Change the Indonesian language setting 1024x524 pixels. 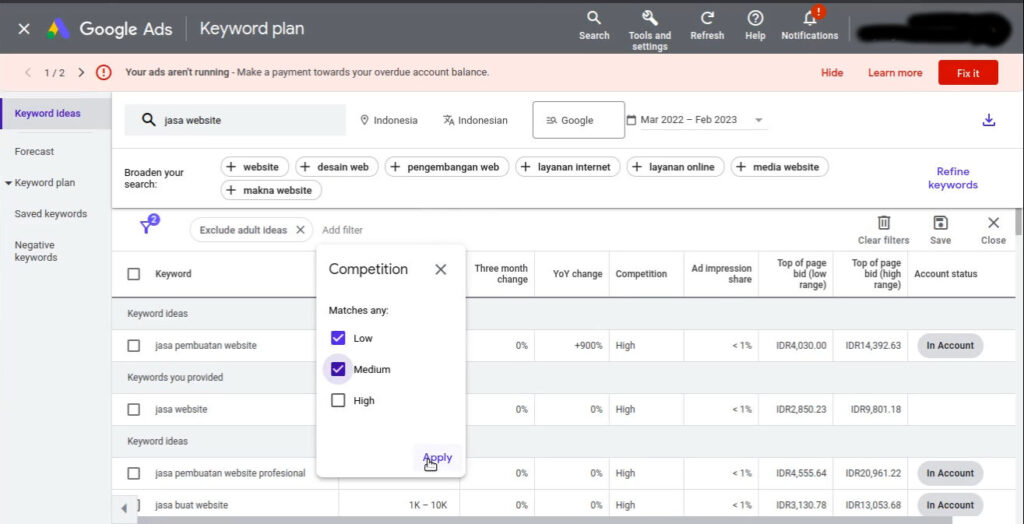coord(475,120)
